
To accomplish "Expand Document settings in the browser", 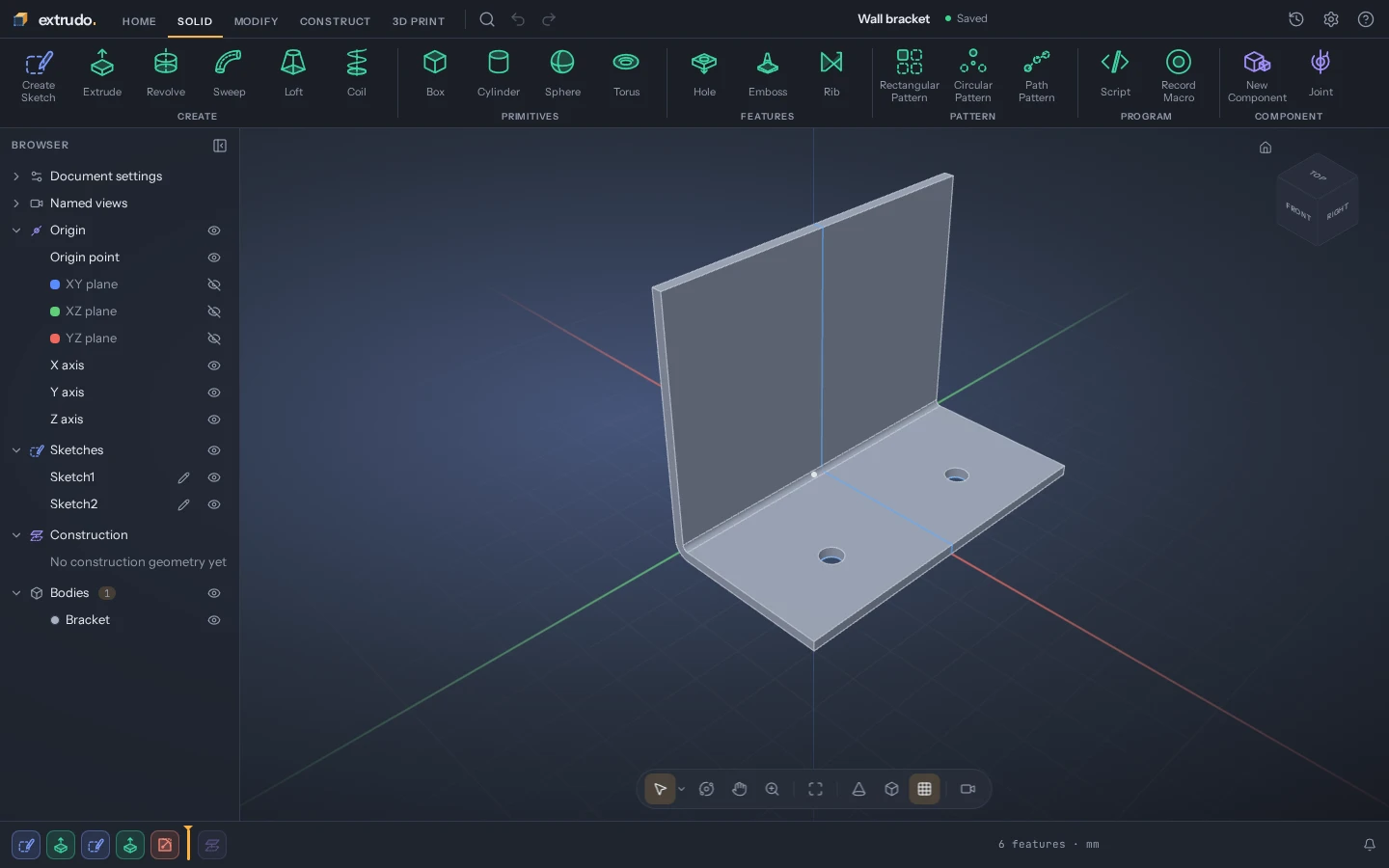I will tap(16, 176).
